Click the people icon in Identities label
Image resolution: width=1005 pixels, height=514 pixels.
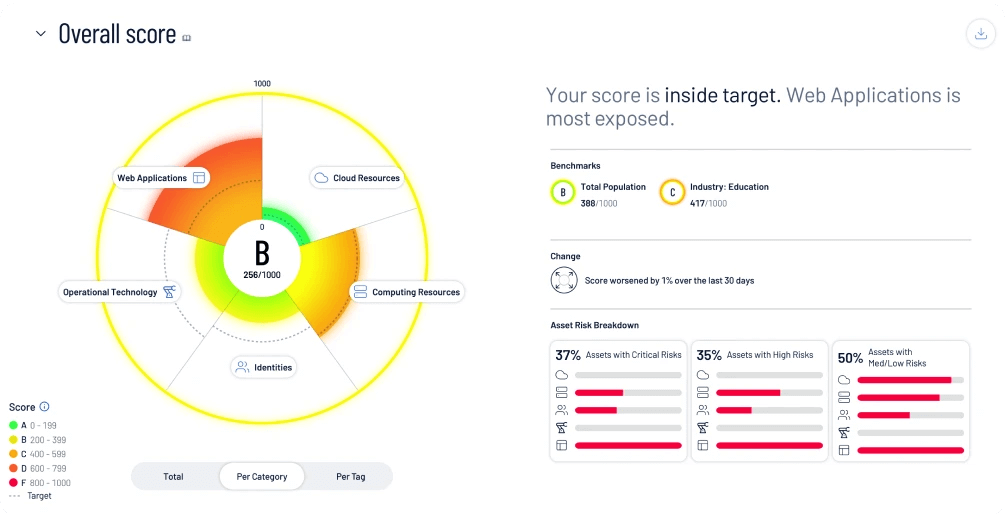[x=242, y=367]
